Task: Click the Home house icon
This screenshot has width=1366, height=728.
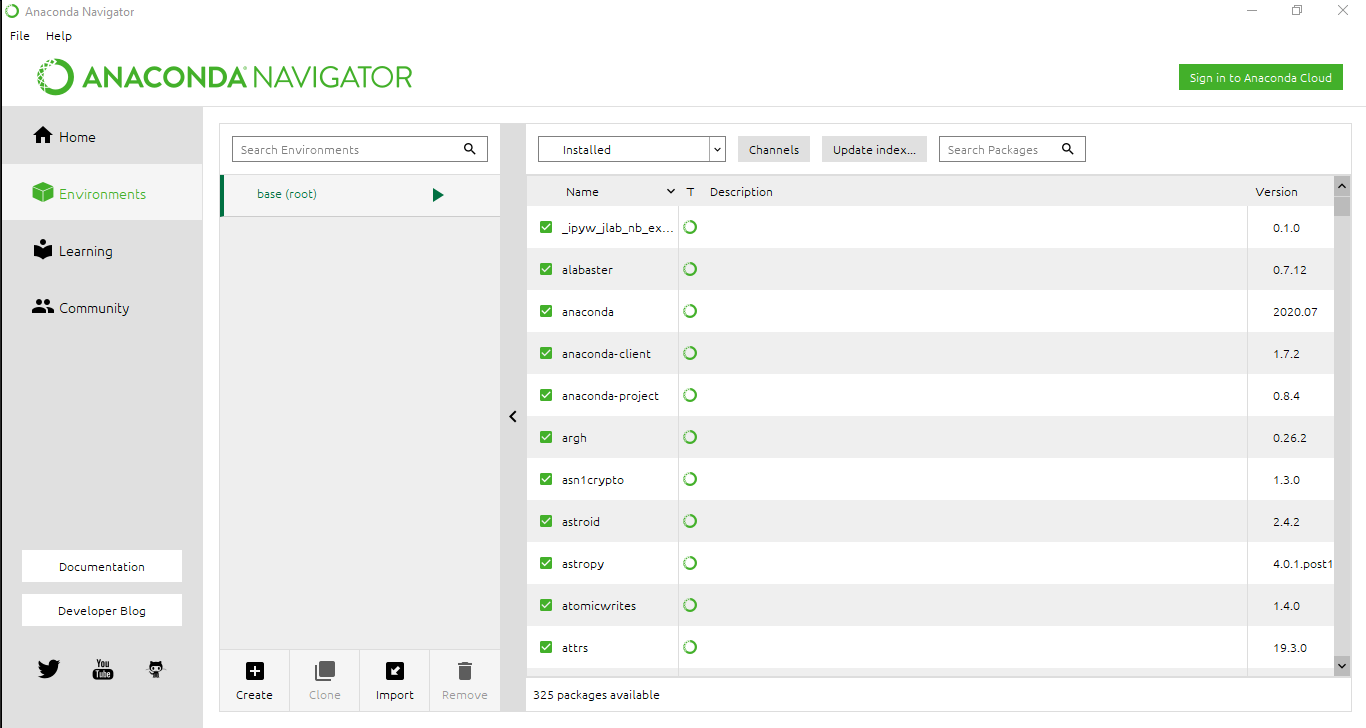Action: click(43, 136)
